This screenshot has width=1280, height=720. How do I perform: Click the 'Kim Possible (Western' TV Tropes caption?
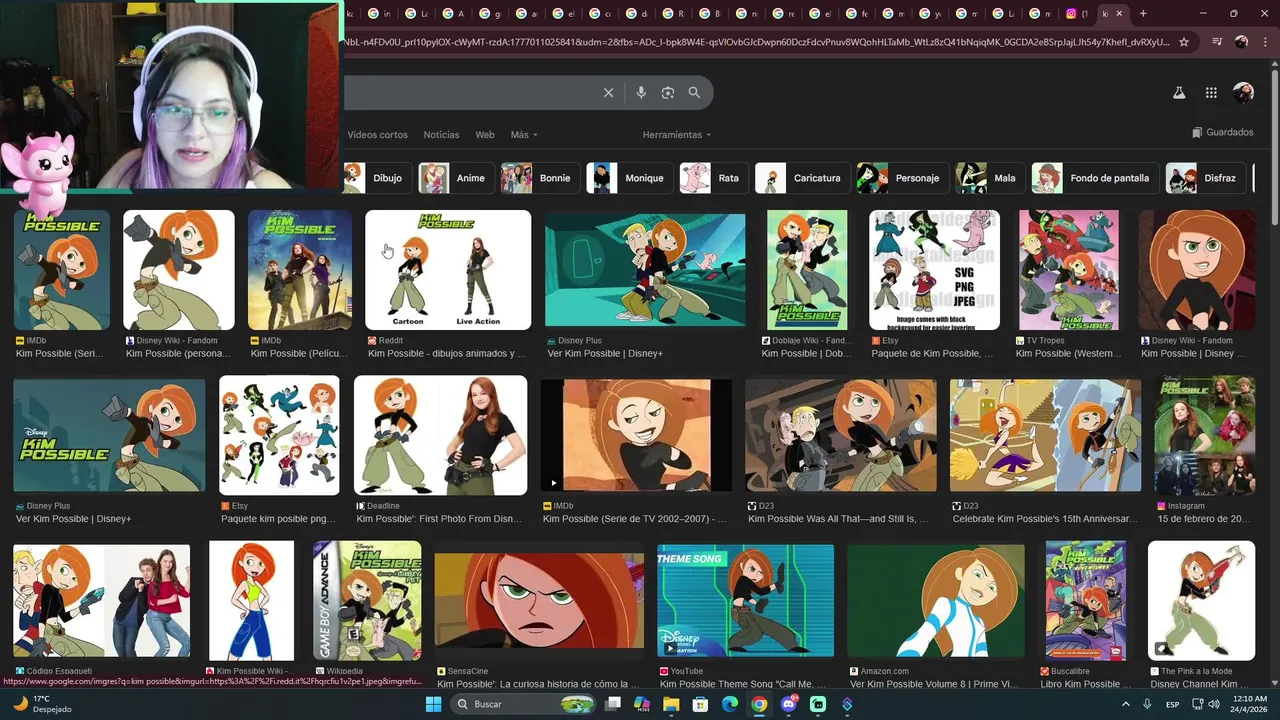click(1069, 353)
